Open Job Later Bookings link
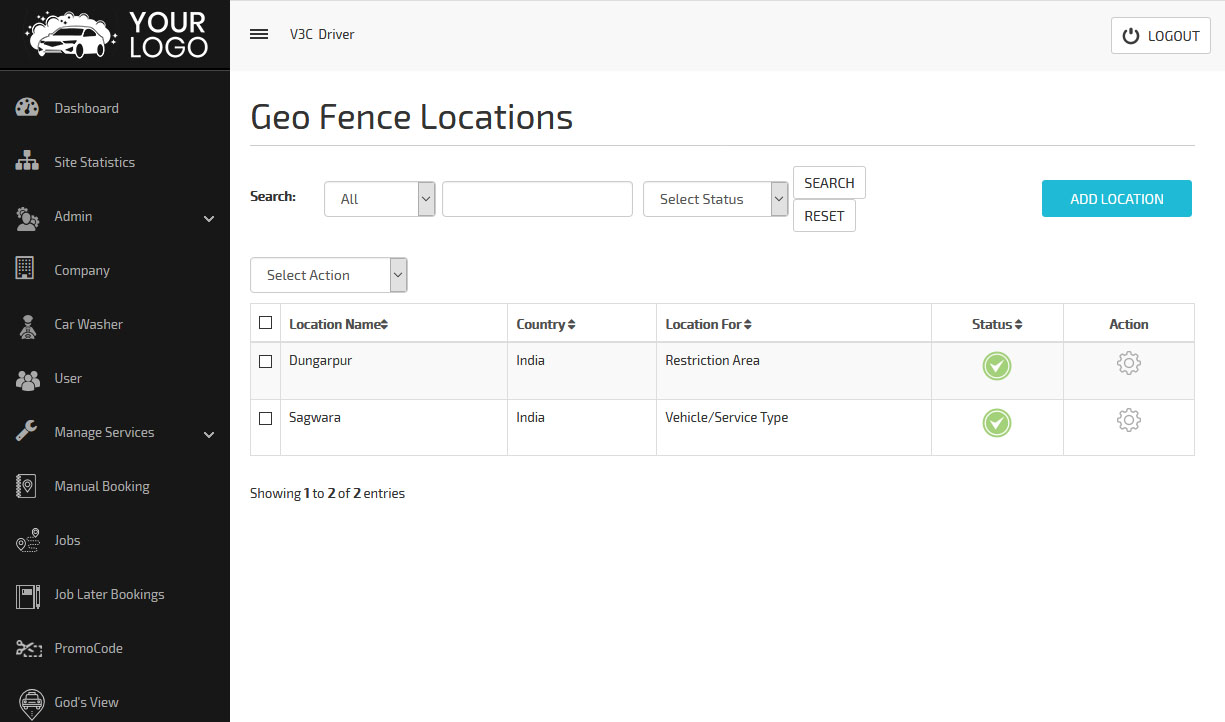Image resolution: width=1225 pixels, height=722 pixels. point(109,594)
